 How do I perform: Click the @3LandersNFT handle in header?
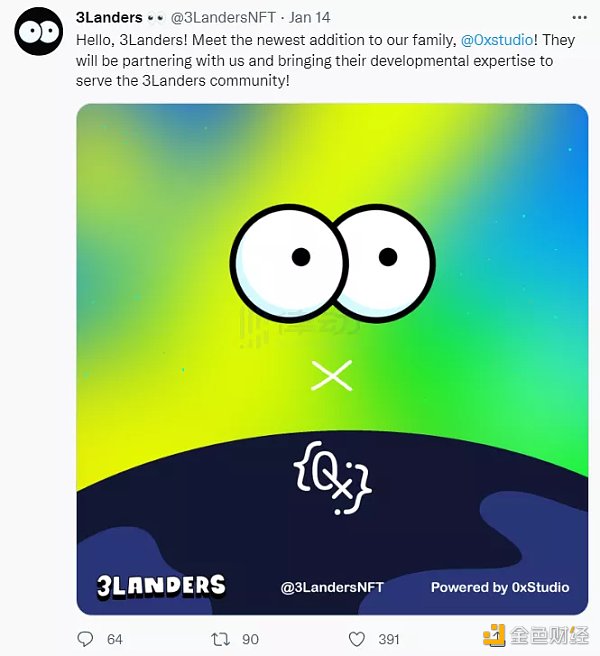point(223,18)
